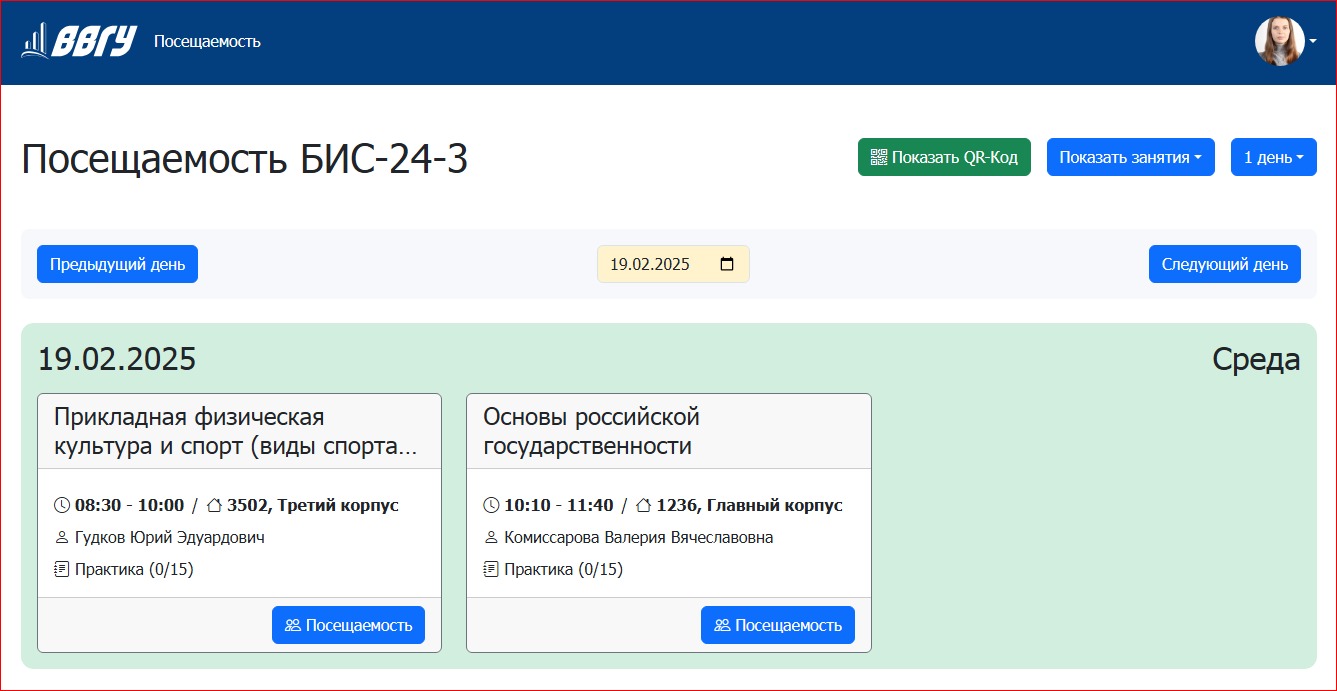Viewport: 1337px width, 691px height.
Task: Click the person icon beside Комиссарова Валерия Вячеславовна
Action: [x=491, y=537]
